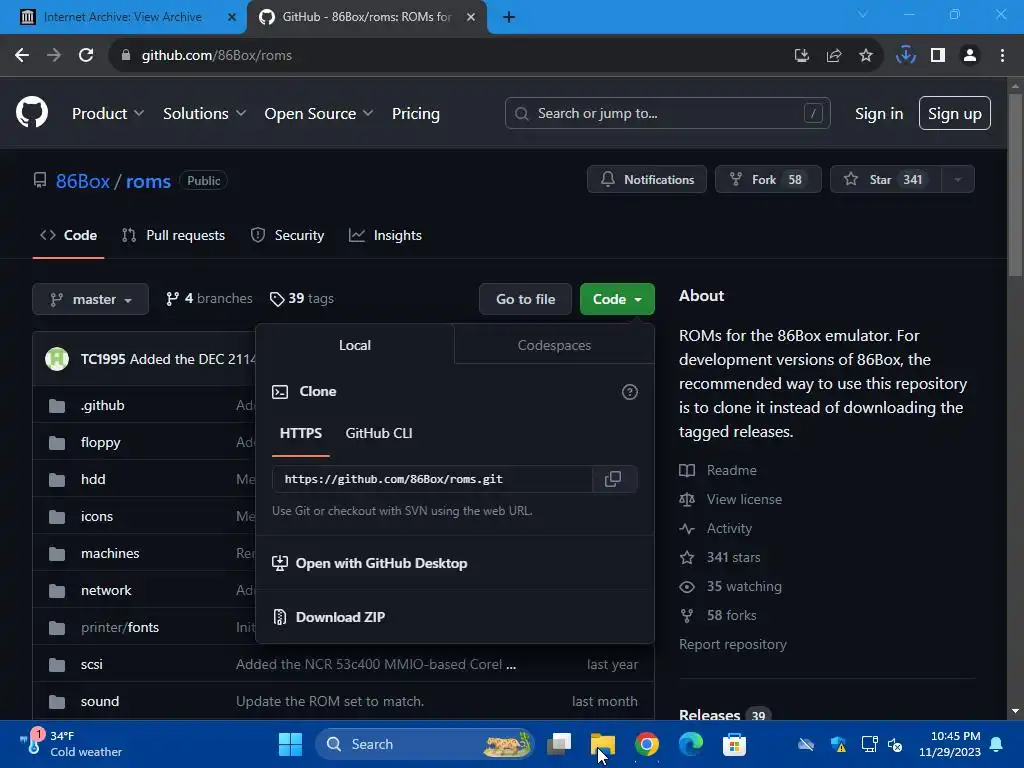Expand Solutions navigation menu

click(204, 114)
